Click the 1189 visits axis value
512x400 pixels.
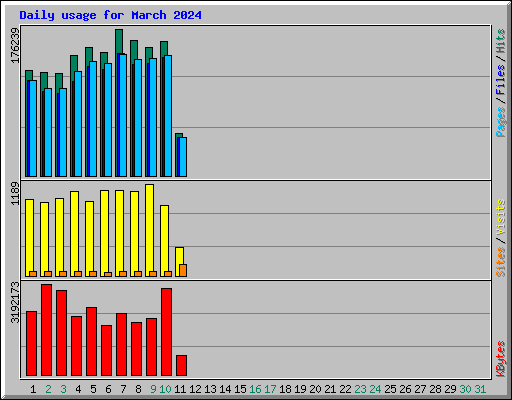click(15, 193)
